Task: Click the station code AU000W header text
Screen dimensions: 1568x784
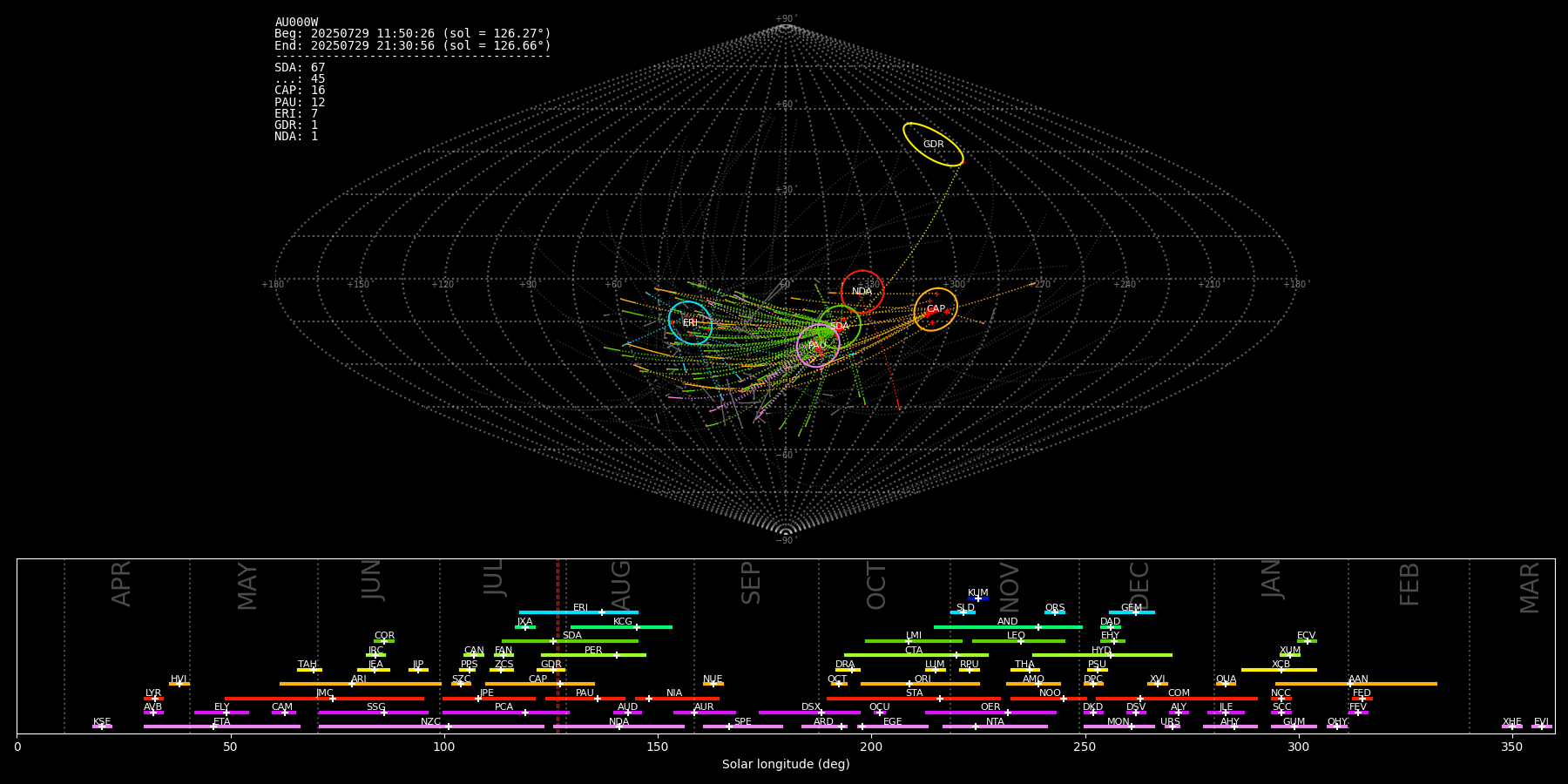Action: click(x=296, y=23)
